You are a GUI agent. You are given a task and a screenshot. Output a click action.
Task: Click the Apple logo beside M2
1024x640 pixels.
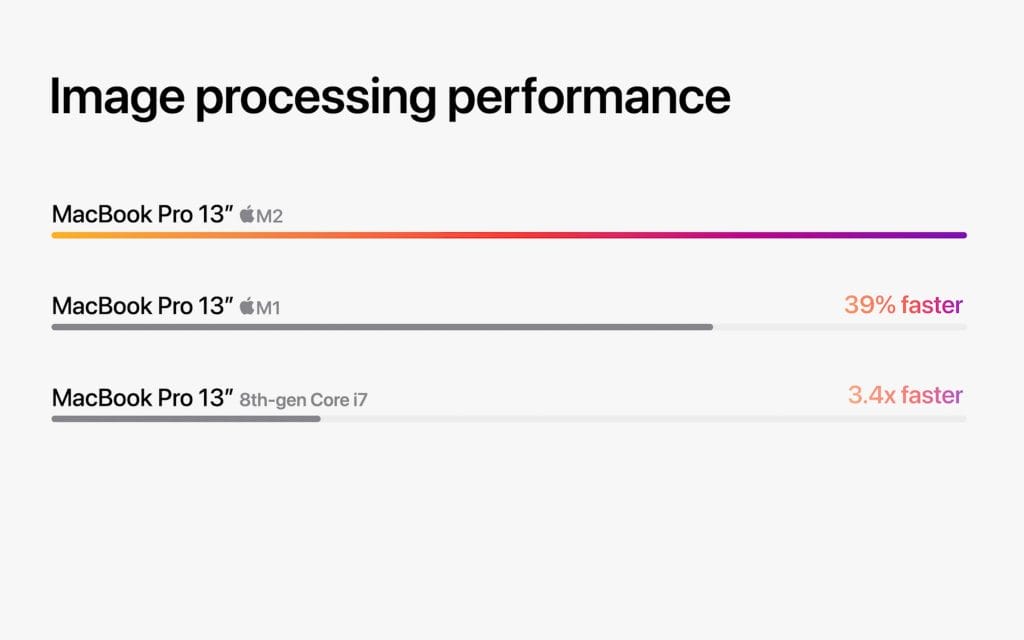247,214
